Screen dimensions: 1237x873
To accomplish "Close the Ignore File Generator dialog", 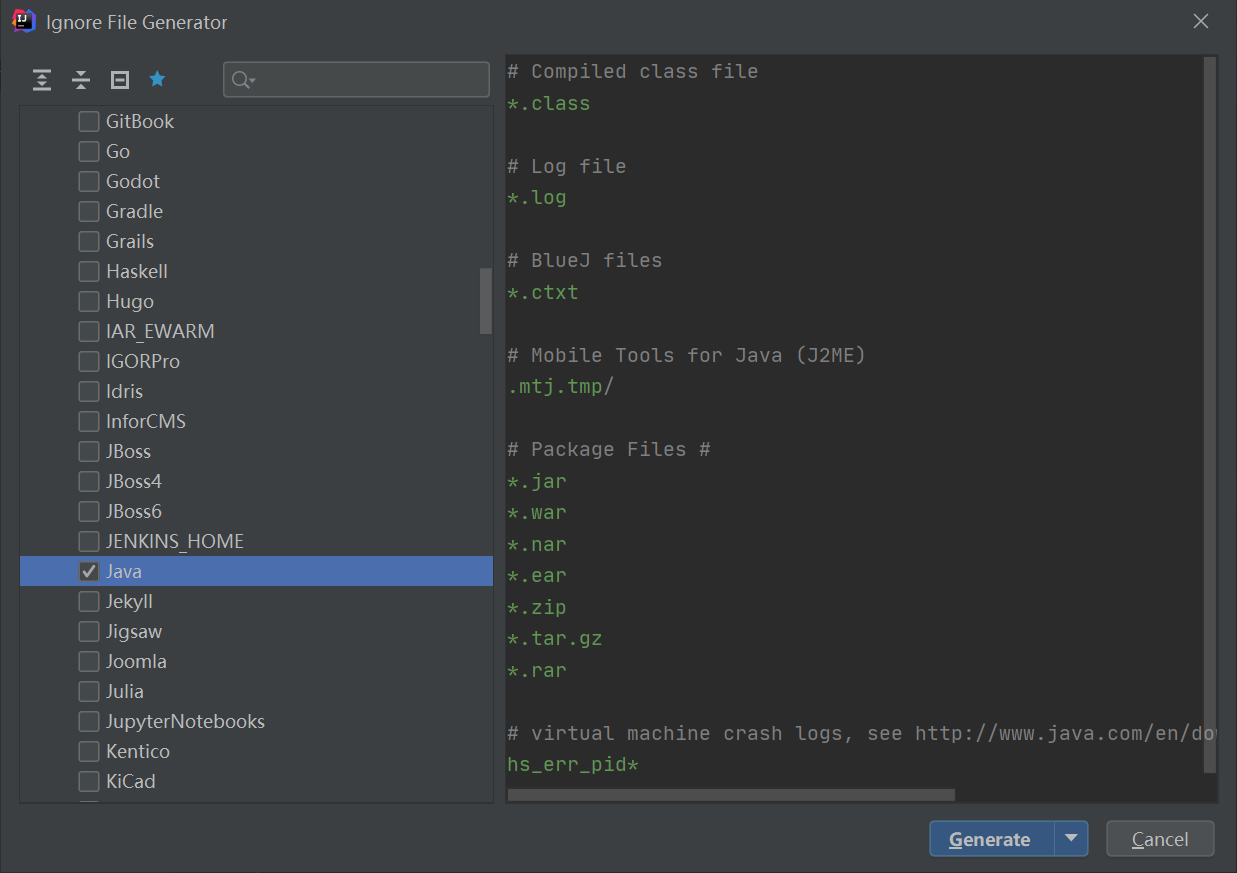I will 1201,21.
